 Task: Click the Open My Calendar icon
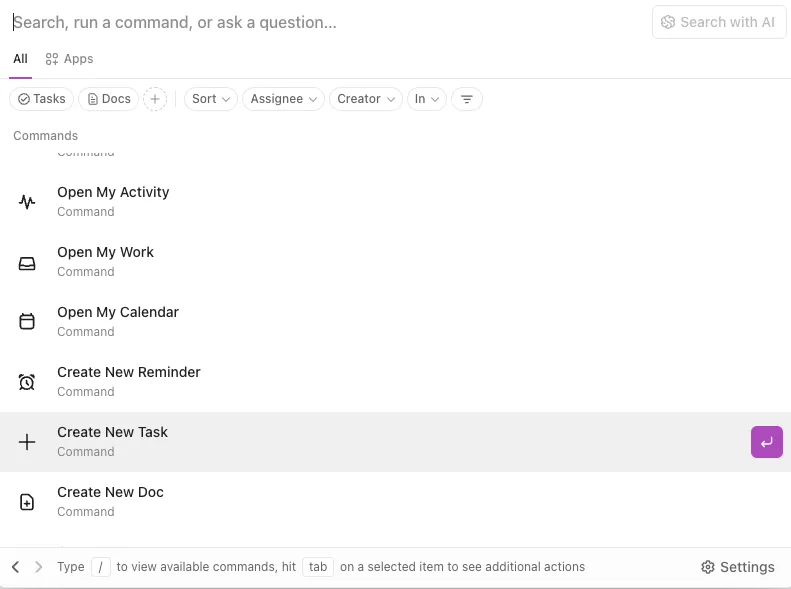pos(27,321)
